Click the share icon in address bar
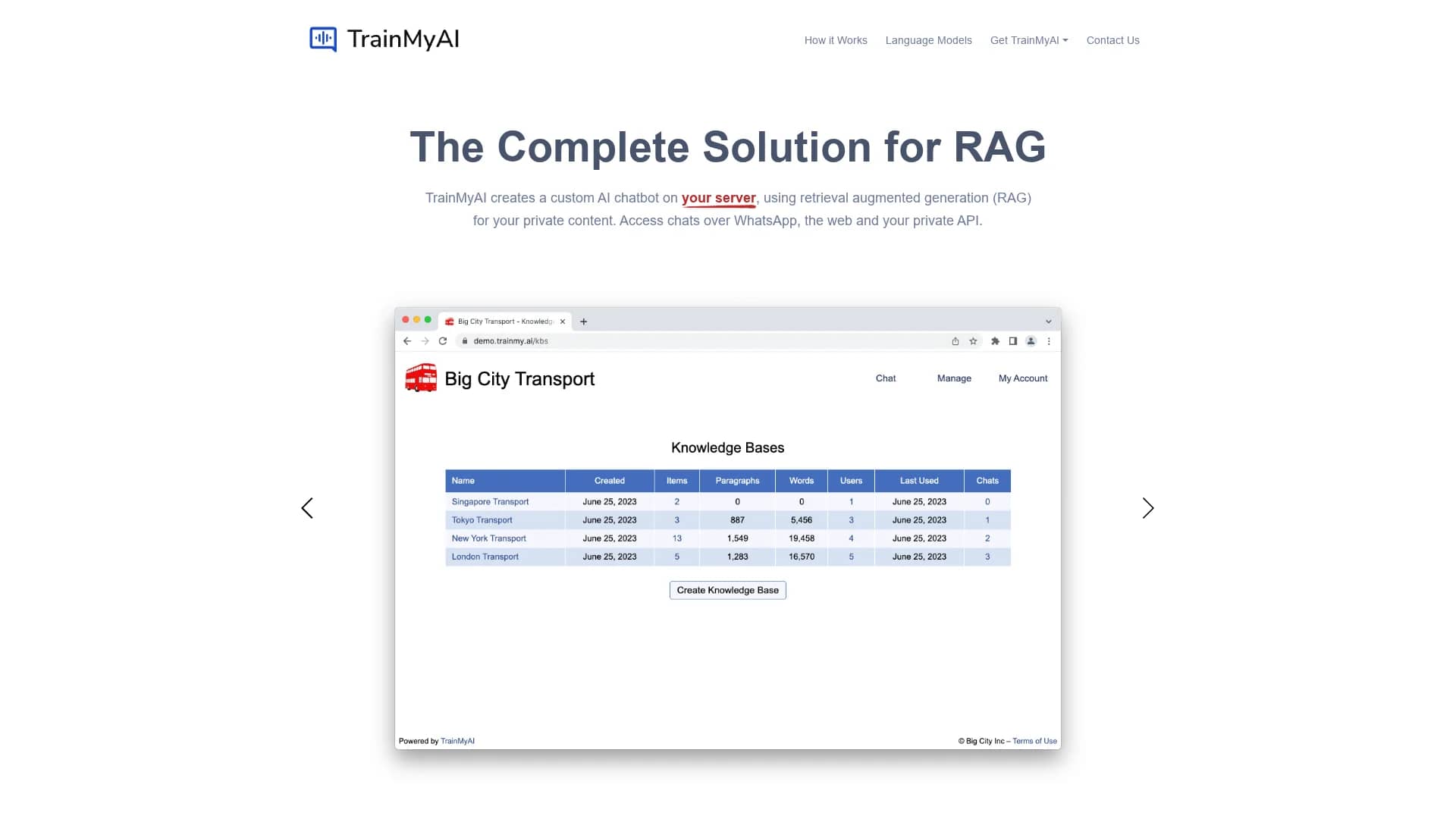Image resolution: width=1456 pixels, height=819 pixels. coord(955,341)
